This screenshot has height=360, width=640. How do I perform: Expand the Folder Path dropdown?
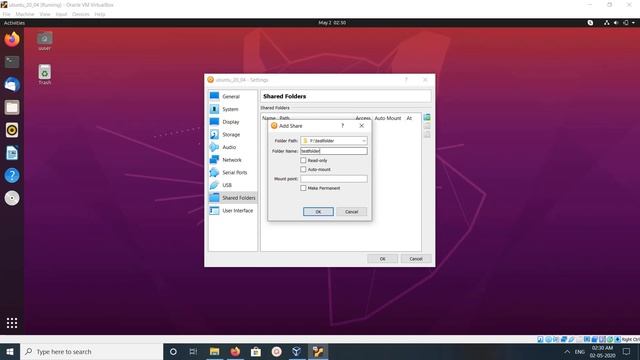pyautogui.click(x=363, y=141)
